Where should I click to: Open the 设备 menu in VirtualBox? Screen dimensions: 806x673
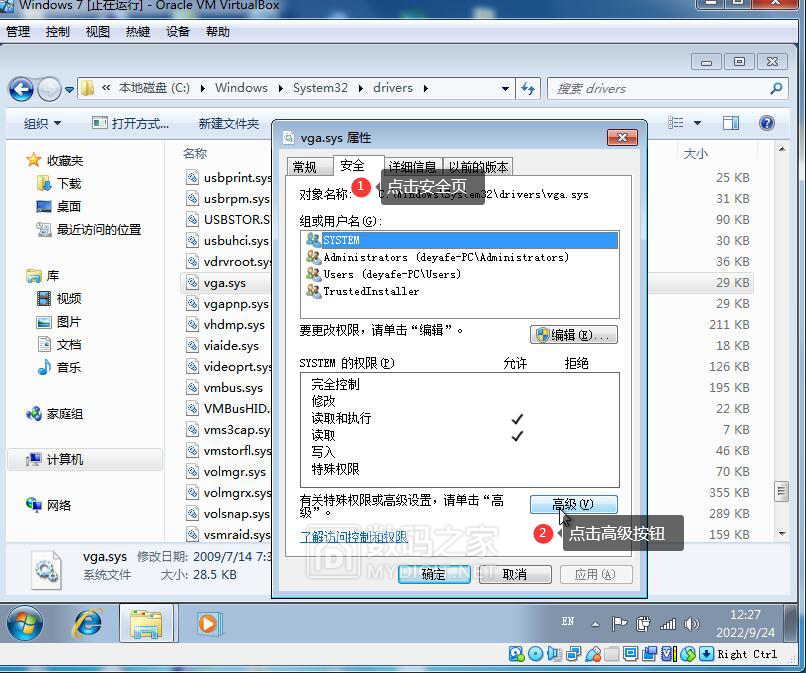(178, 32)
